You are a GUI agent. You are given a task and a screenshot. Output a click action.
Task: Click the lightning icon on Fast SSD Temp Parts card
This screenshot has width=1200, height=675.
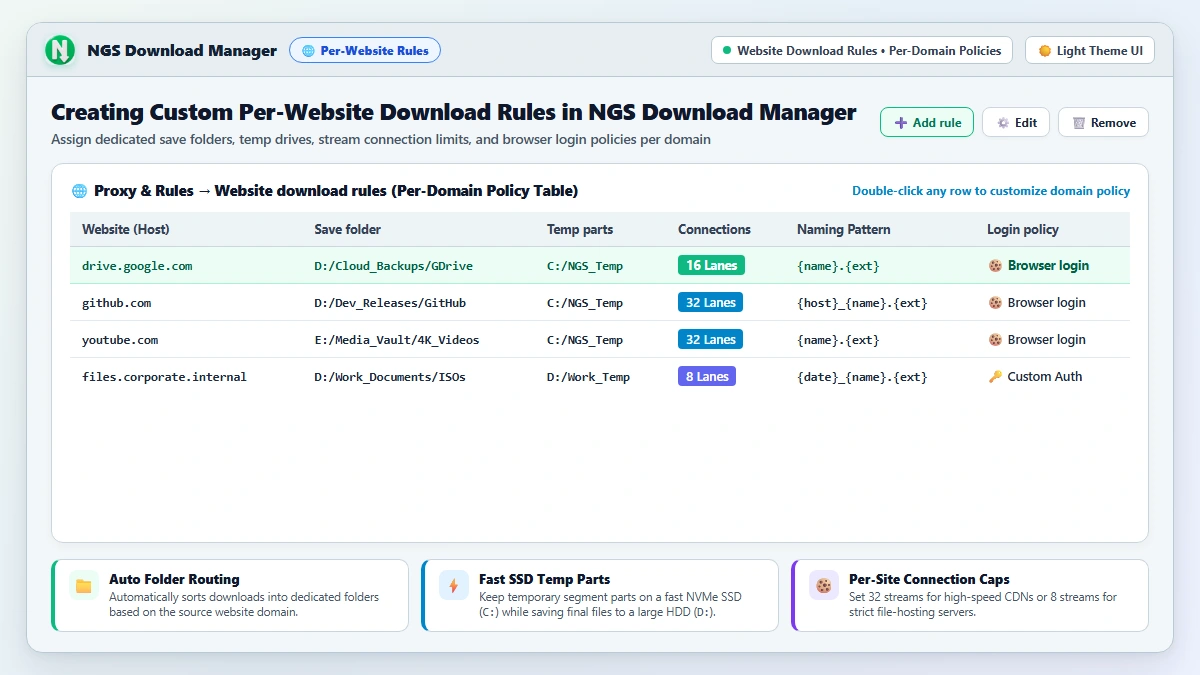click(453, 586)
